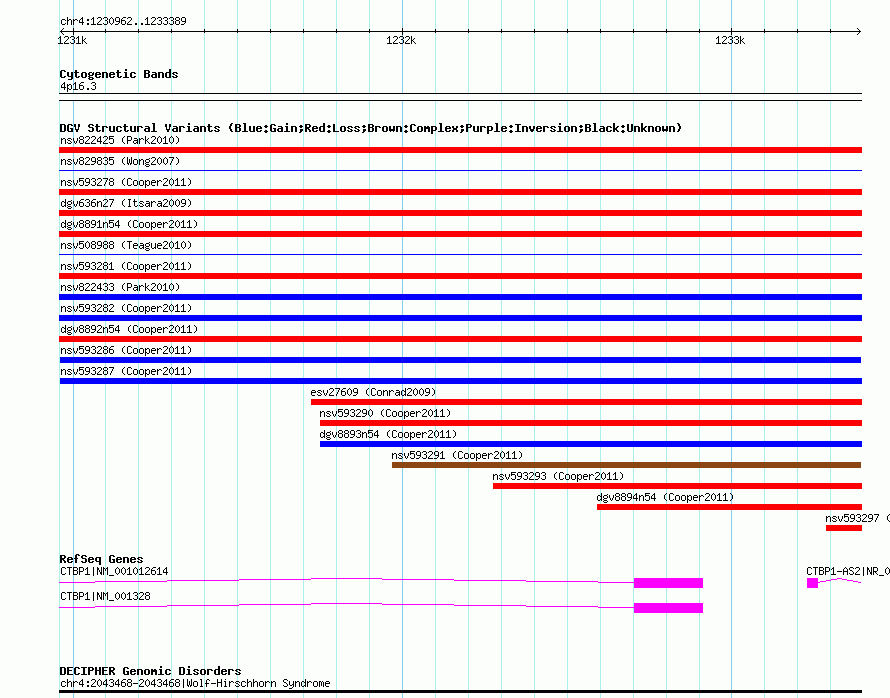This screenshot has height=698, width=890.
Task: Open esv27609 (Conrad2009) variant label
Action: (x=373, y=392)
